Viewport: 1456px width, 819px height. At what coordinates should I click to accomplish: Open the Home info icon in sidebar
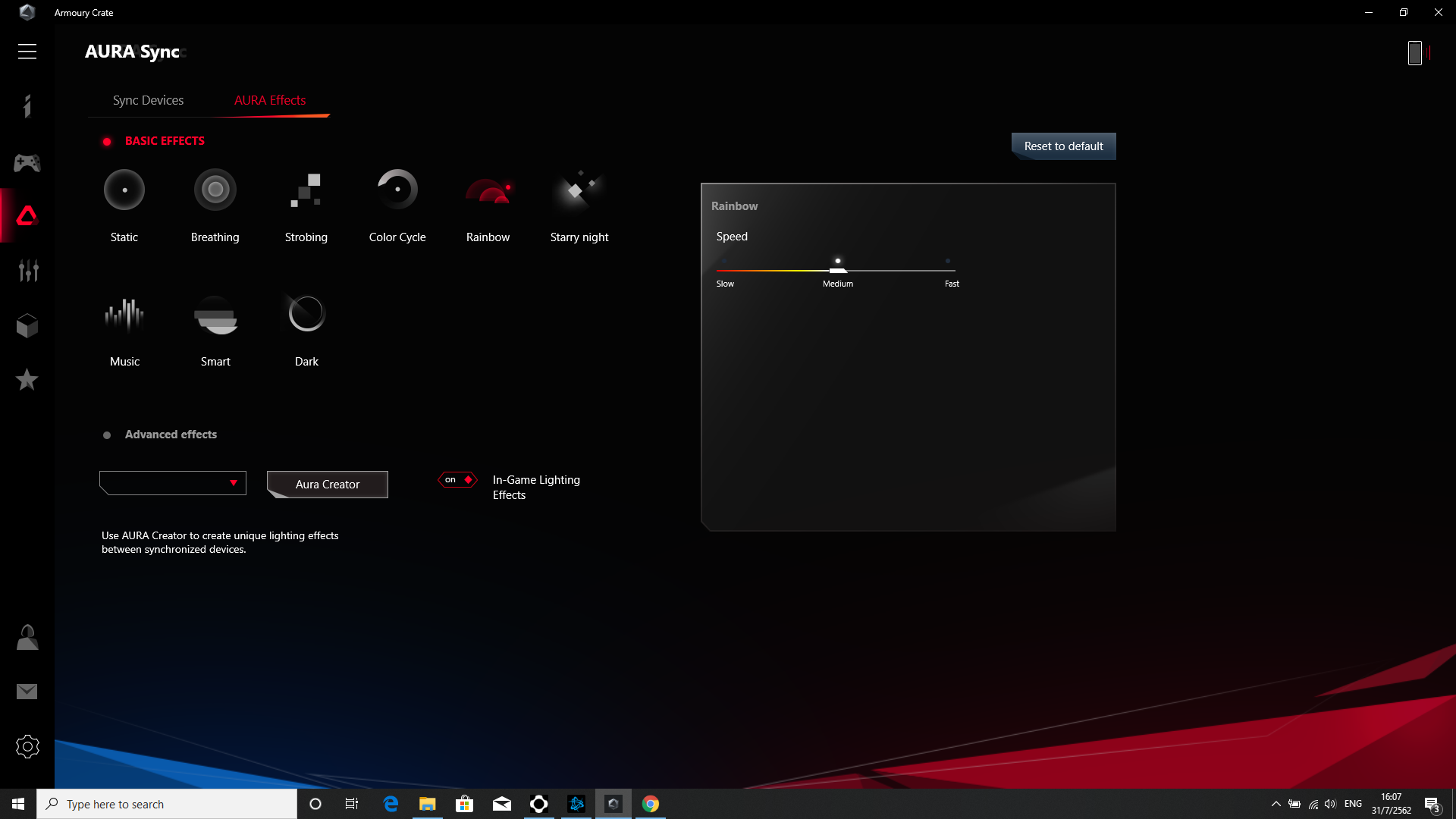(27, 106)
